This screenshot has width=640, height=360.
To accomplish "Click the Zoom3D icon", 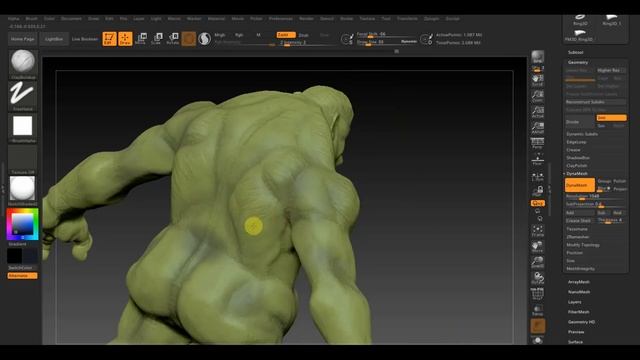I will click(x=538, y=262).
